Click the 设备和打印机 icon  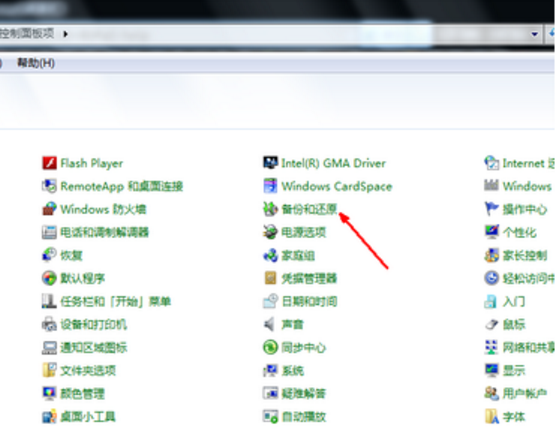pos(49,324)
